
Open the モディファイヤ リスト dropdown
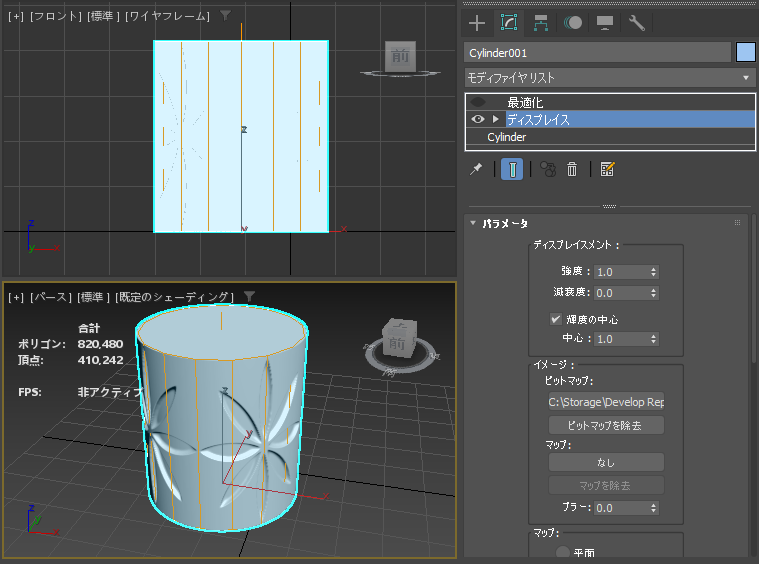[610, 77]
